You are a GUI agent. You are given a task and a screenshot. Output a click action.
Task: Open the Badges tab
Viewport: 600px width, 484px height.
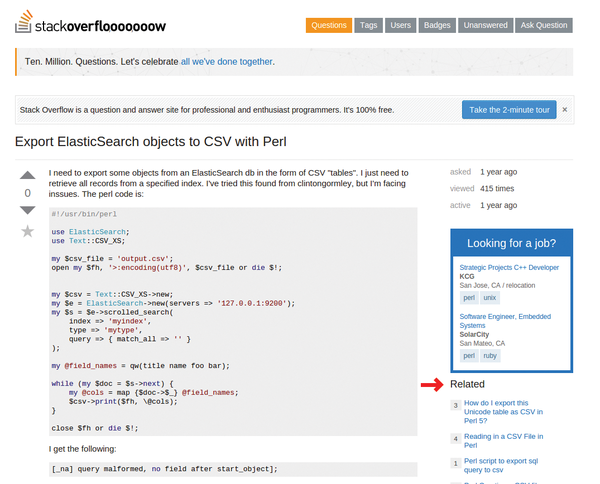[437, 25]
